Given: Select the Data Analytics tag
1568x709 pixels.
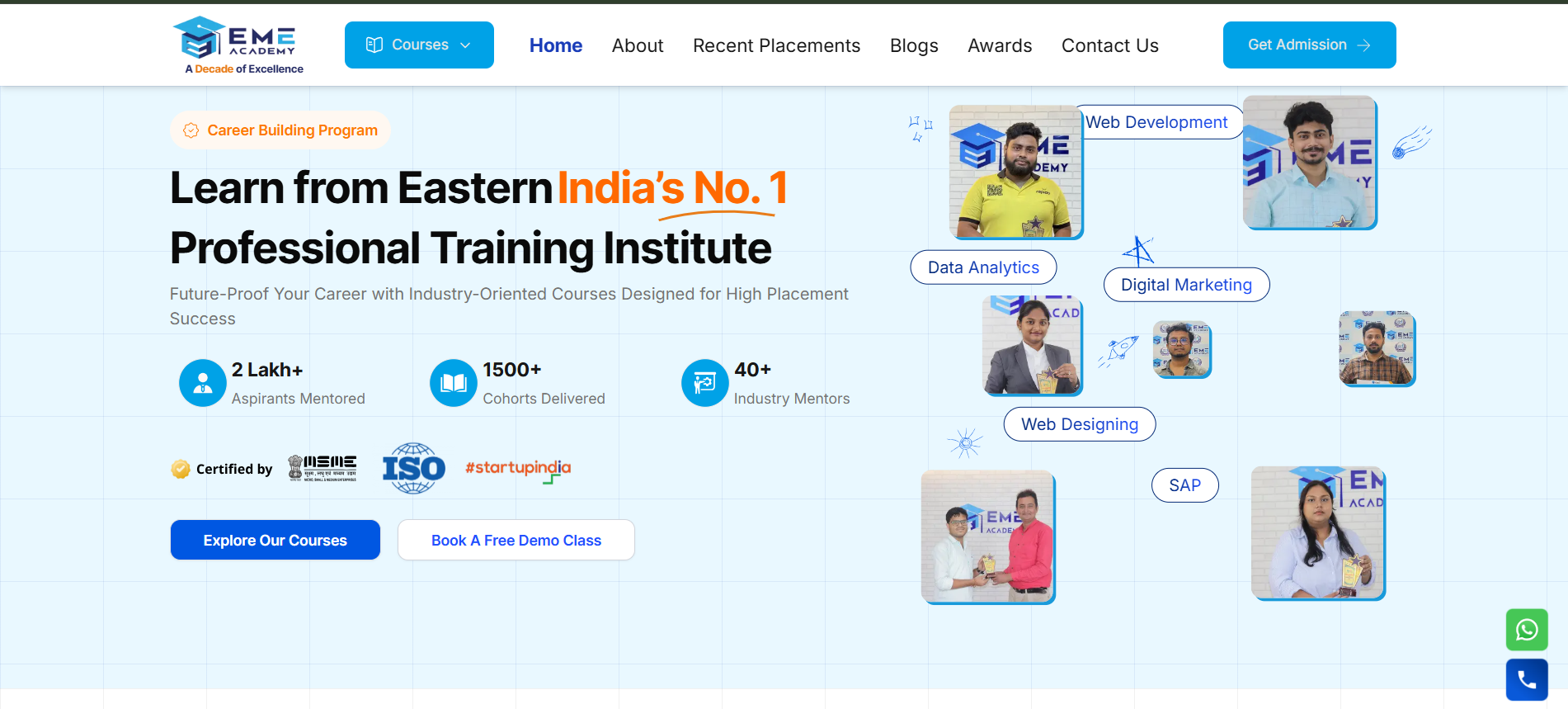Looking at the screenshot, I should click(x=983, y=267).
